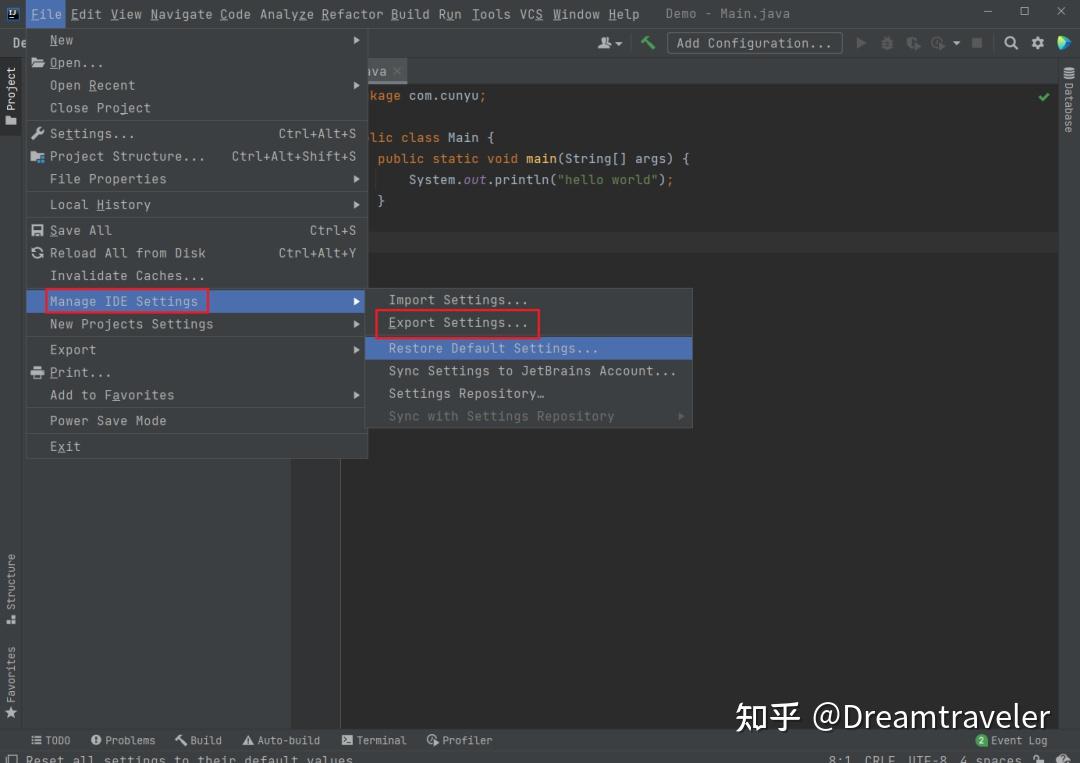Click Exit in File menu
Viewport: 1080px width, 763px height.
pos(196,447)
